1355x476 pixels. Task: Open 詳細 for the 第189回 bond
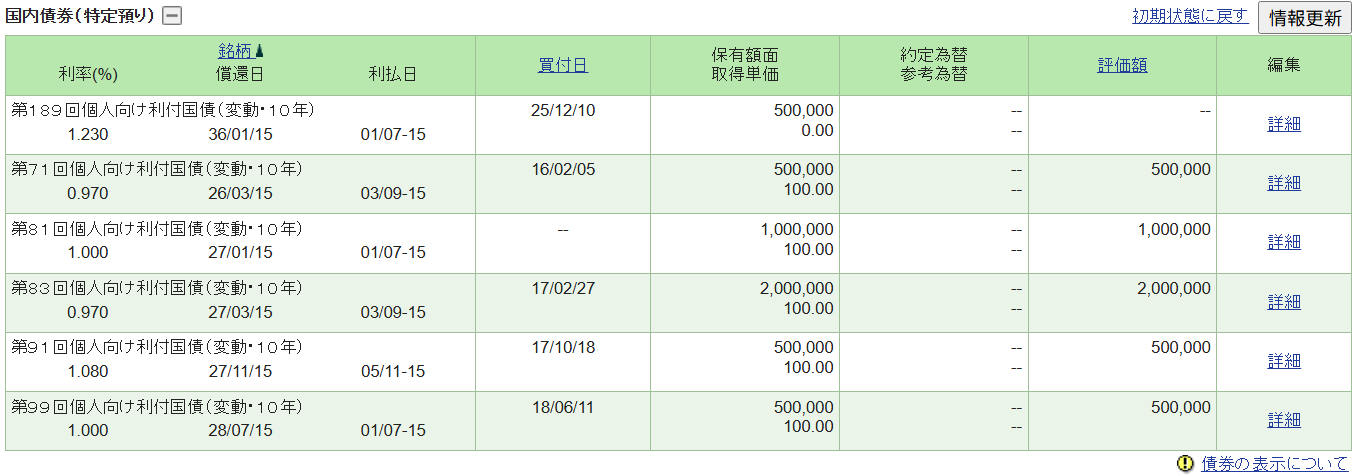click(x=1284, y=125)
